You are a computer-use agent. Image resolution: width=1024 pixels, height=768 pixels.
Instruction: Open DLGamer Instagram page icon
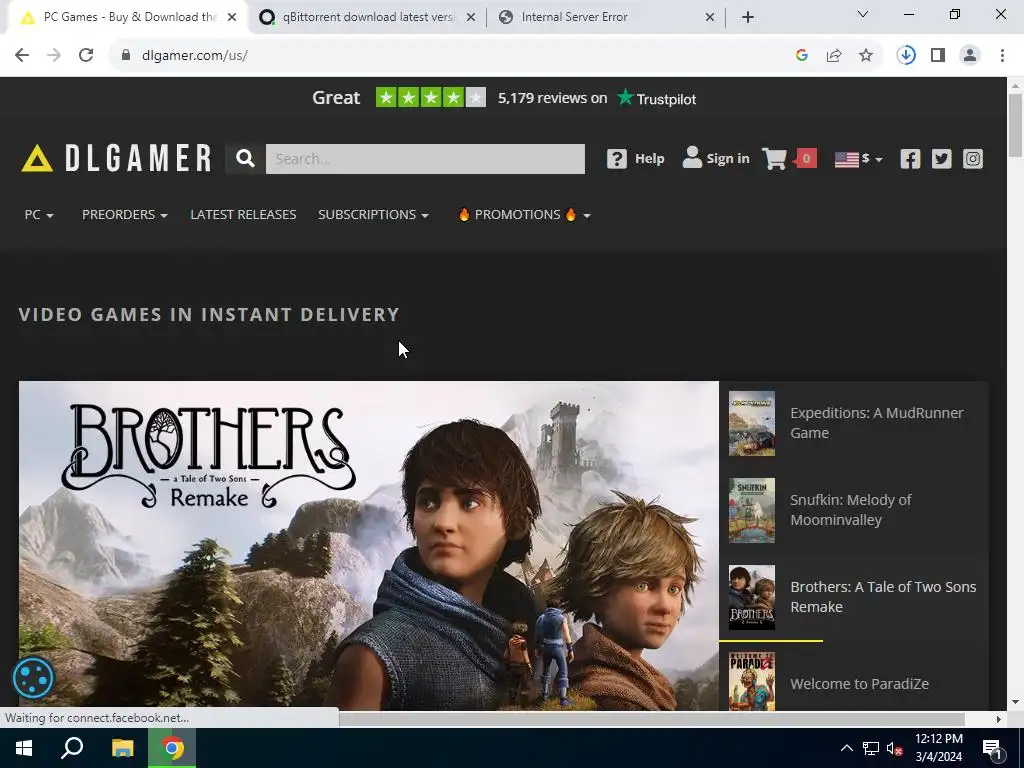972,159
